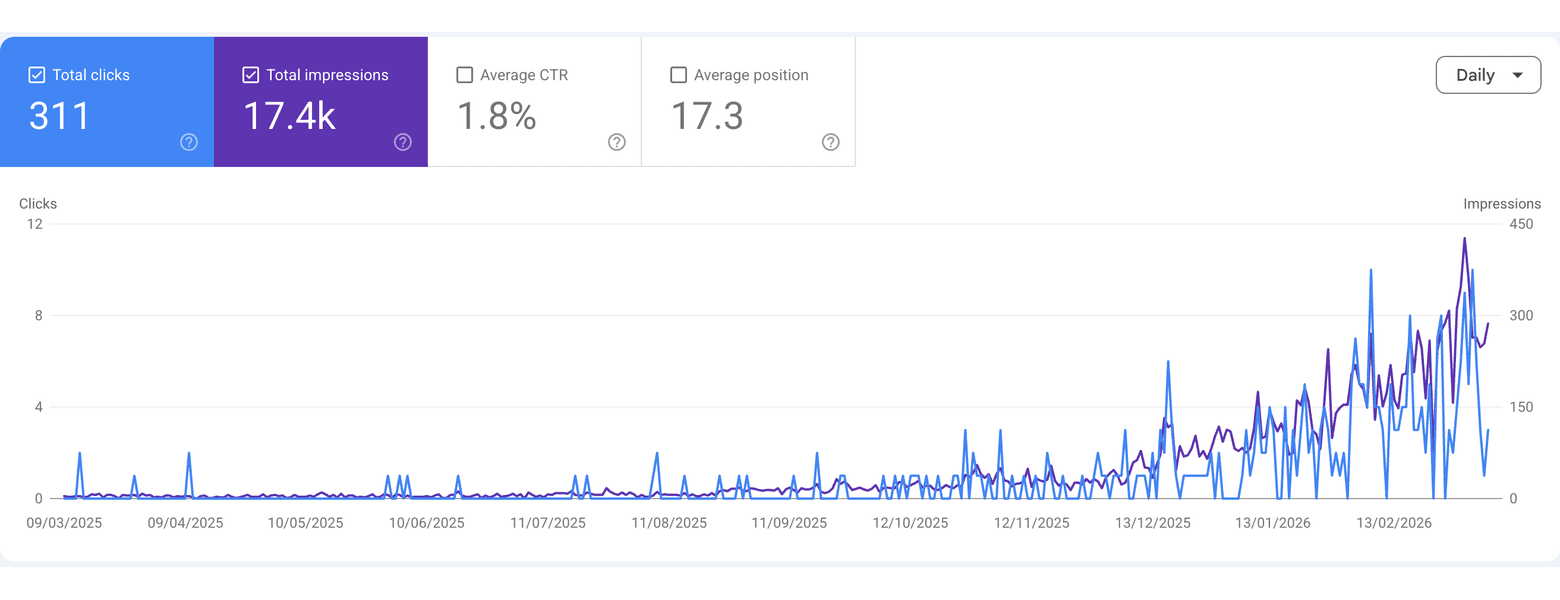Enable the Average CTR checkbox
The width and height of the screenshot is (1560, 600).
[x=465, y=75]
